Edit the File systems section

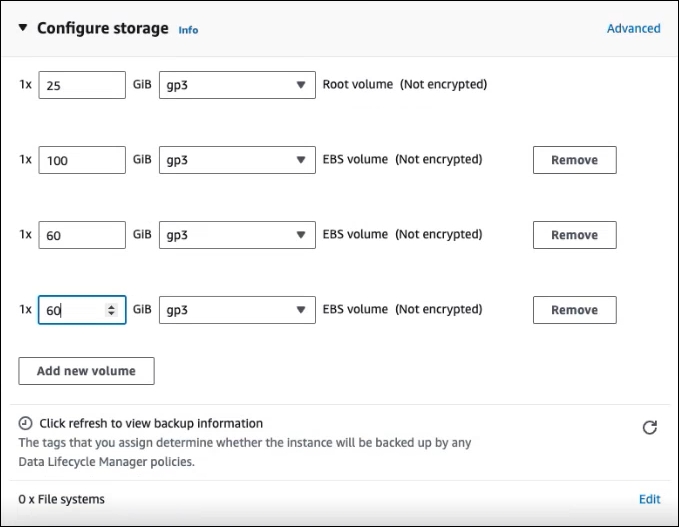(x=649, y=499)
